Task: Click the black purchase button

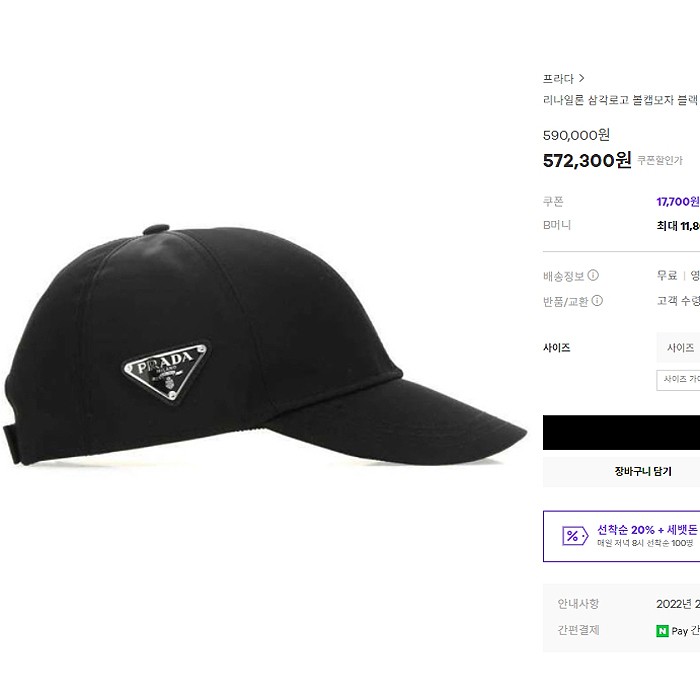Action: tap(621, 432)
